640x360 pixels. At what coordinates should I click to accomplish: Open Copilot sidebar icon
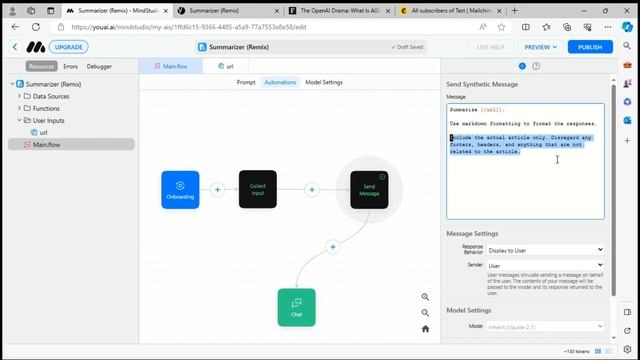tap(627, 27)
